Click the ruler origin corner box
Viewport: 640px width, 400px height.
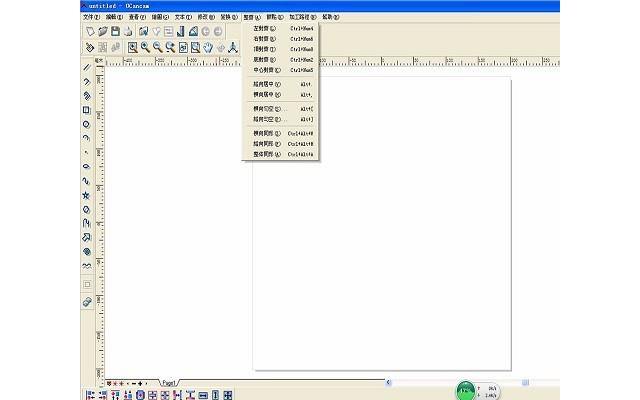click(99, 61)
